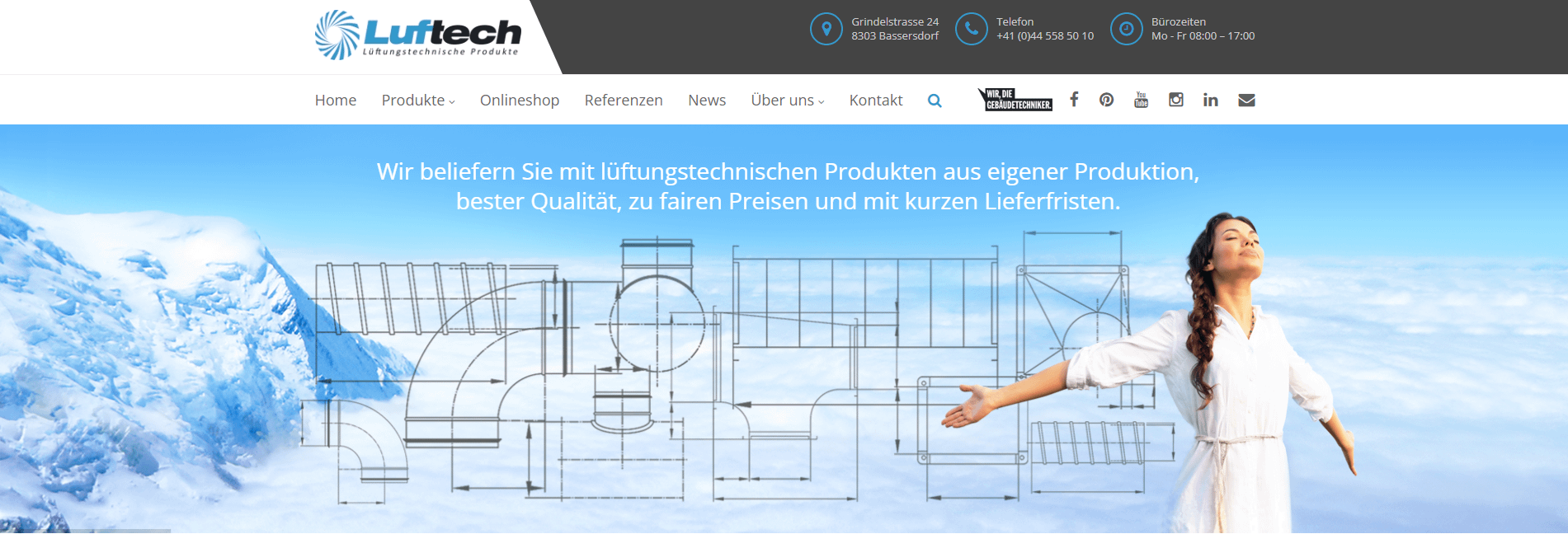The width and height of the screenshot is (1568, 534).
Task: Click the location pin icon
Action: click(826, 29)
